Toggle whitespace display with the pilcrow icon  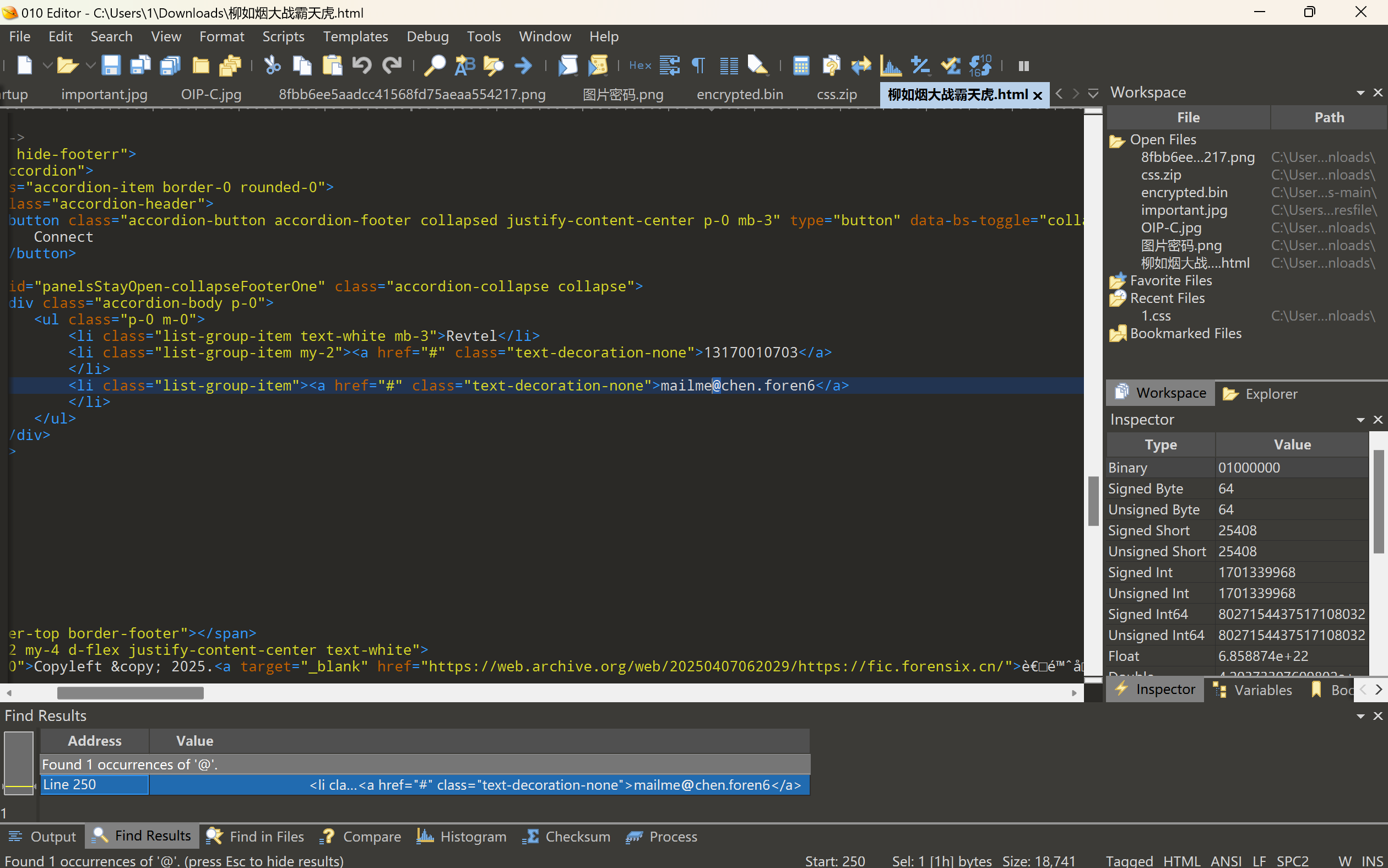698,66
